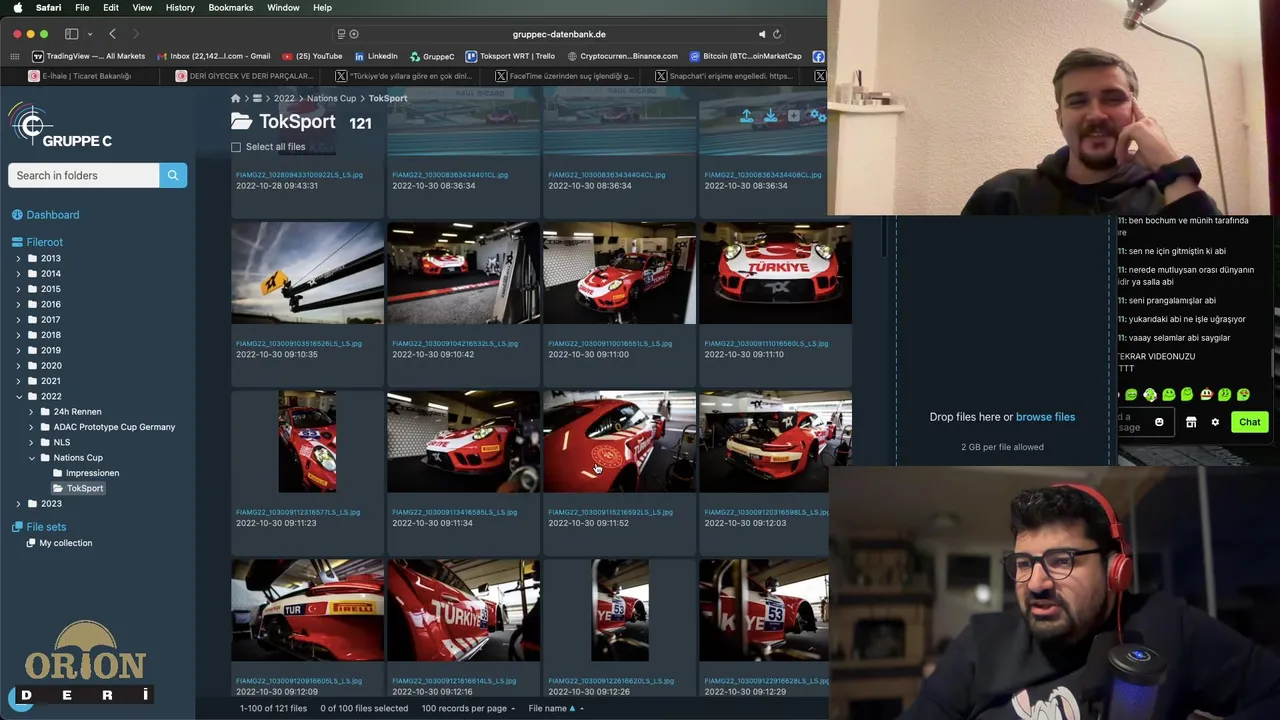Open thumbnail FIAMG22_10300911341658SLS_LS.jpg
This screenshot has height=720, width=1280.
point(463,441)
